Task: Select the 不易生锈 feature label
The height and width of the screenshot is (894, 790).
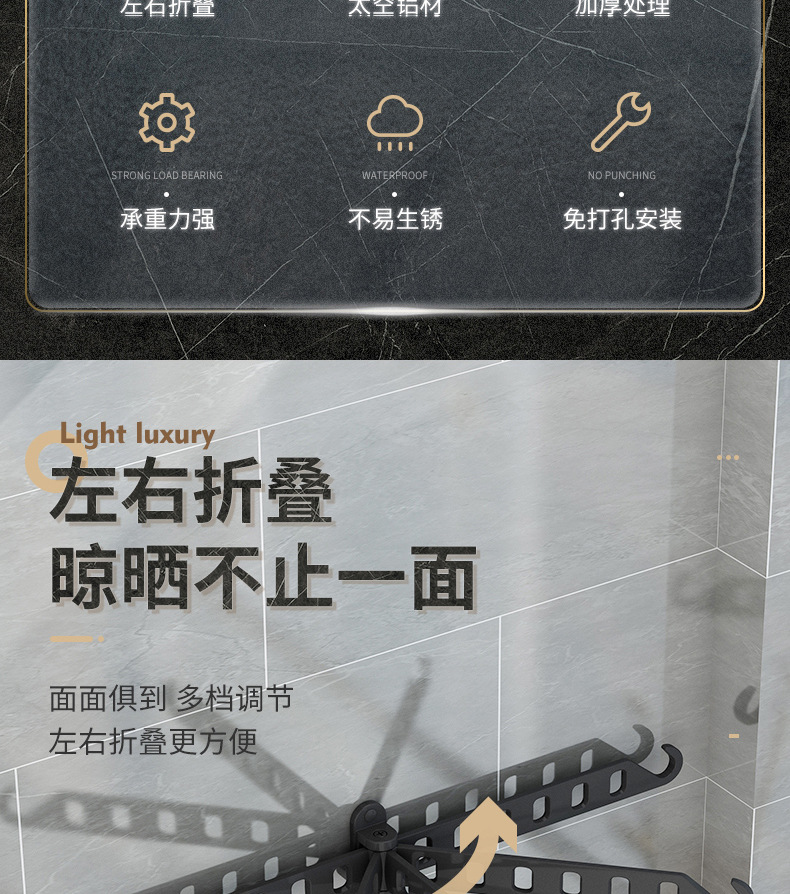Action: (395, 219)
